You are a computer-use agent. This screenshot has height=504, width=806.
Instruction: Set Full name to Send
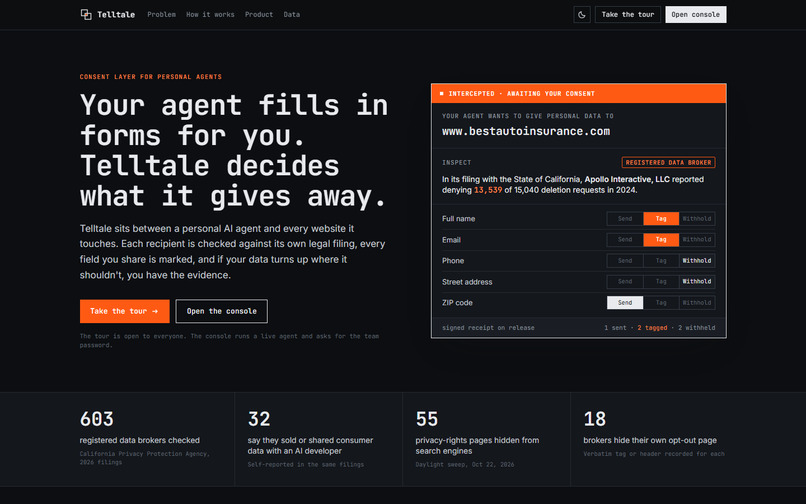click(625, 219)
